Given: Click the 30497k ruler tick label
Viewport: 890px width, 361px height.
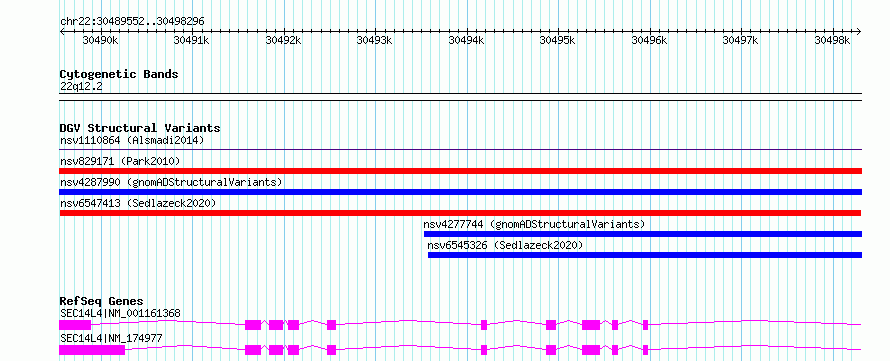Looking at the screenshot, I should coord(741,40).
